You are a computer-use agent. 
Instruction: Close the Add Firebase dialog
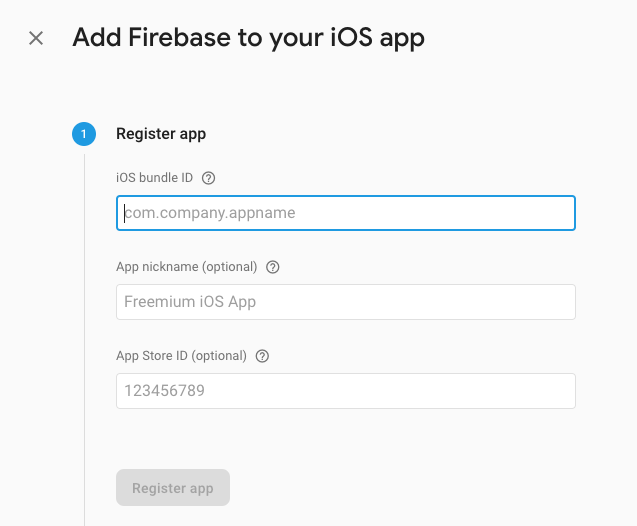[36, 39]
